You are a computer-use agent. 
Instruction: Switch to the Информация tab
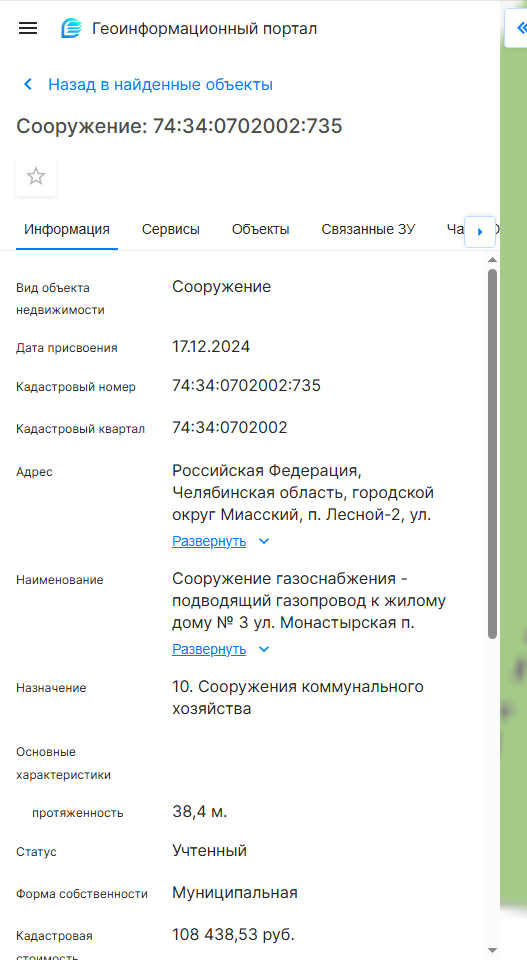pyautogui.click(x=67, y=230)
